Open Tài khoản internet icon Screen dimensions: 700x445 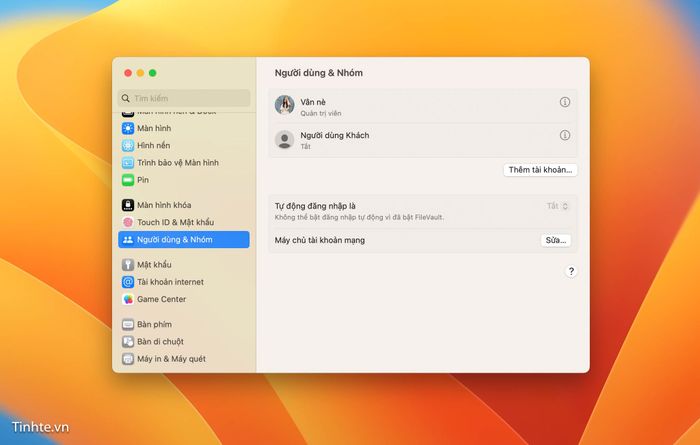(x=128, y=282)
